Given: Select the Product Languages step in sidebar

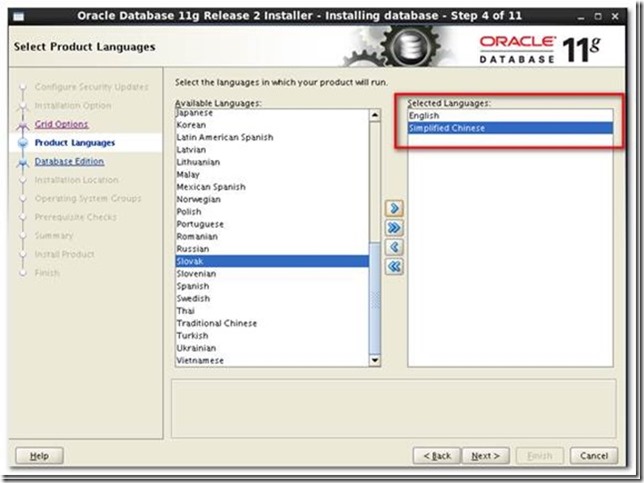Looking at the screenshot, I should (x=75, y=143).
